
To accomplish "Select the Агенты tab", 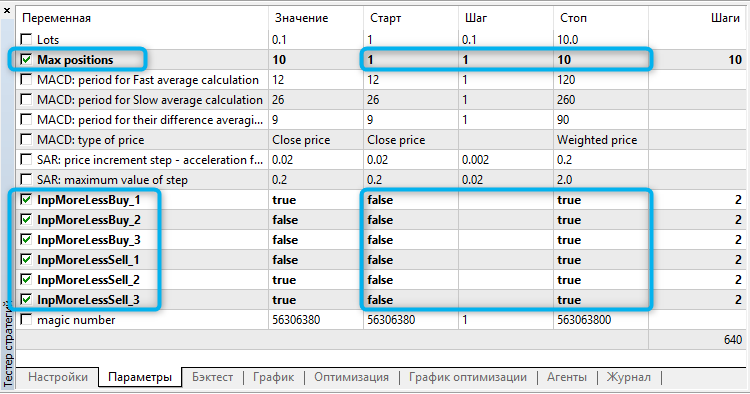I will (567, 377).
